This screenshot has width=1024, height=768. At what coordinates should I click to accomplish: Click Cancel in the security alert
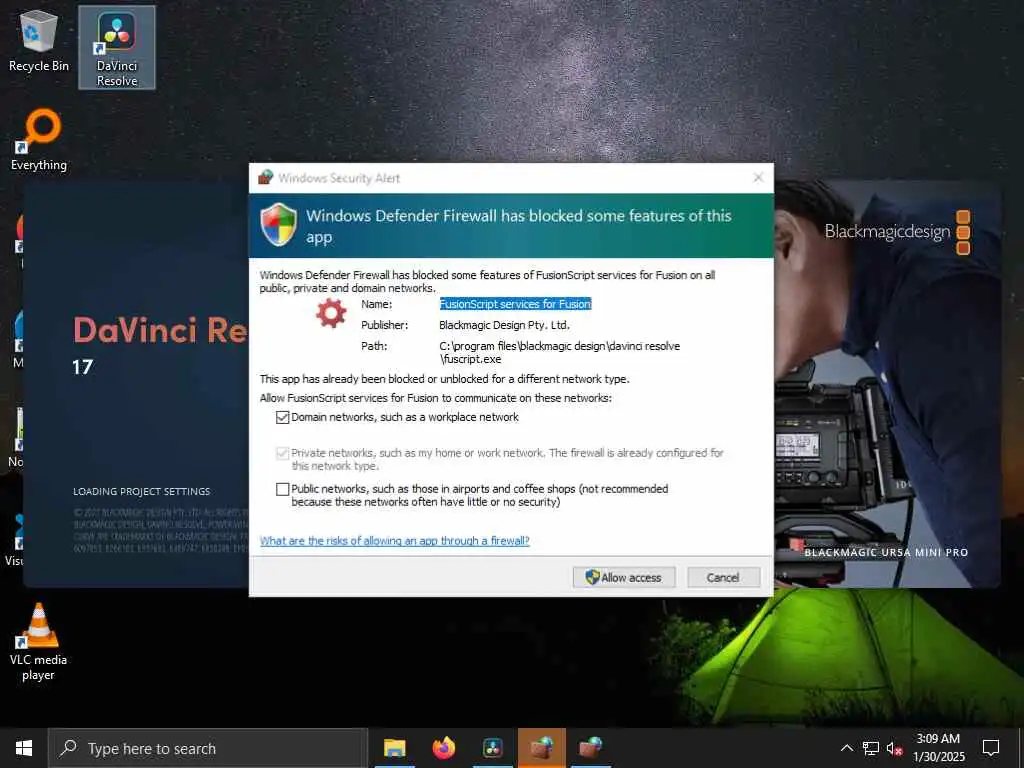click(x=723, y=577)
